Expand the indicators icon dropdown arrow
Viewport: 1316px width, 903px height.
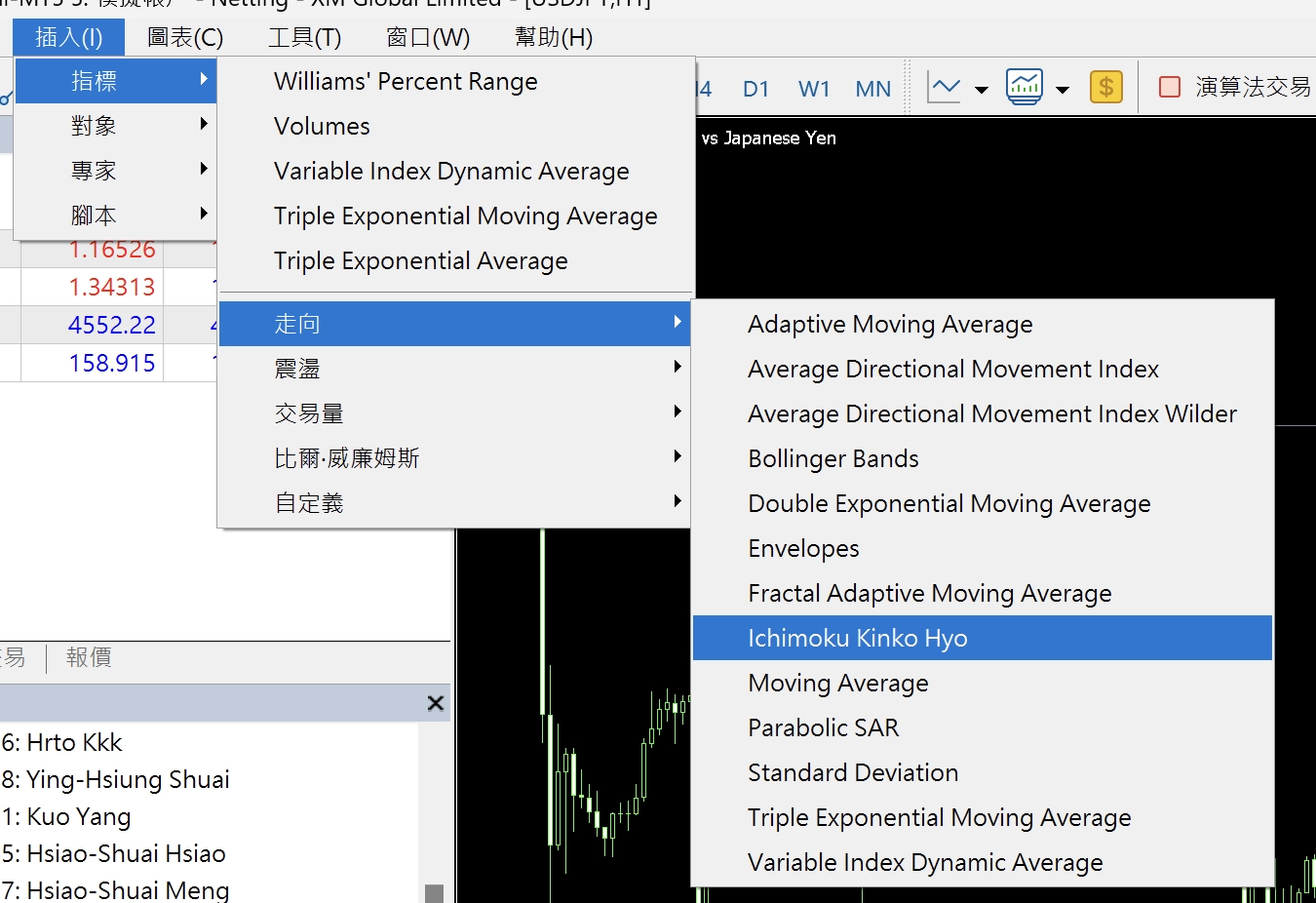click(x=1063, y=90)
